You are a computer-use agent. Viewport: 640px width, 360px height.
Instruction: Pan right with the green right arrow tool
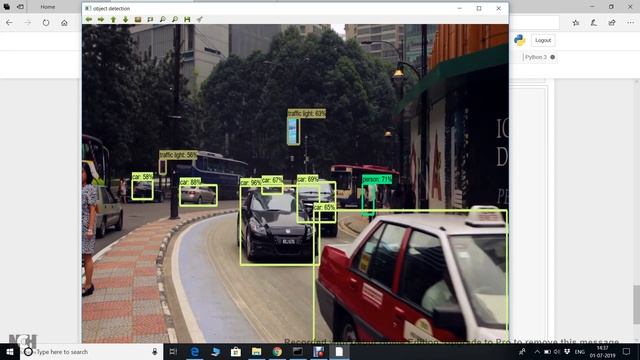click(x=101, y=19)
